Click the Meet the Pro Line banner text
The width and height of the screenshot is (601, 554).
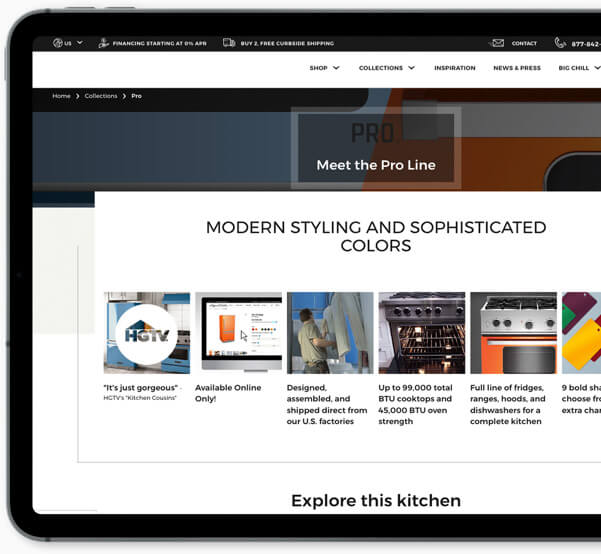pos(376,165)
